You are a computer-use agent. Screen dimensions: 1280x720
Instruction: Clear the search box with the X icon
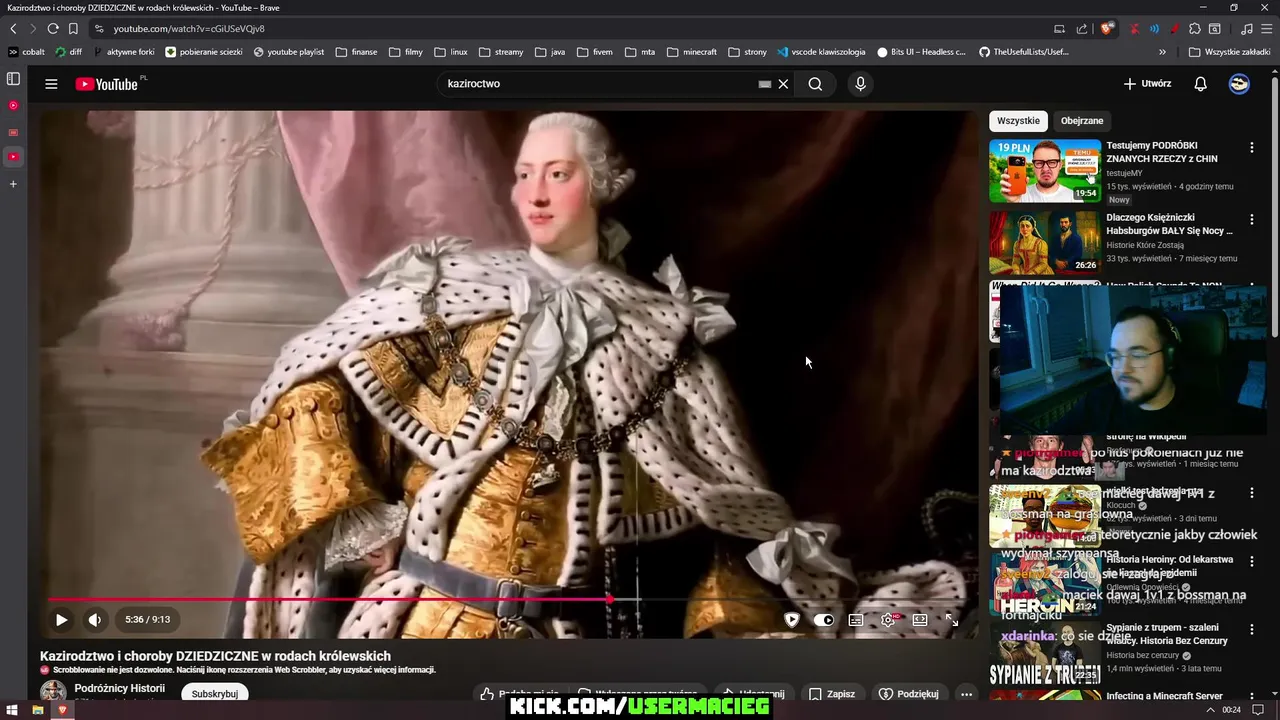[x=783, y=84]
